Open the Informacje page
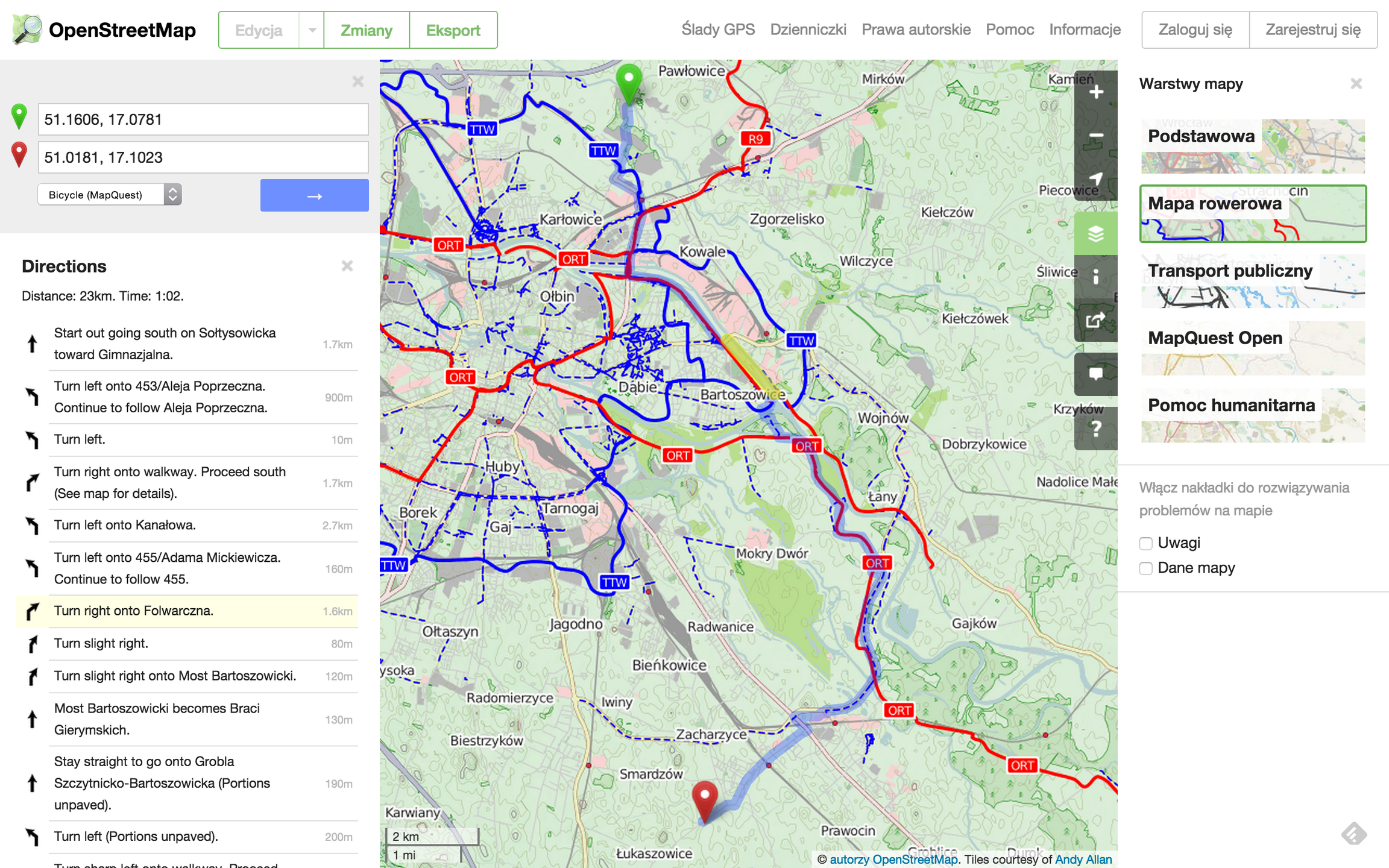This screenshot has width=1389, height=868. coord(1085,30)
